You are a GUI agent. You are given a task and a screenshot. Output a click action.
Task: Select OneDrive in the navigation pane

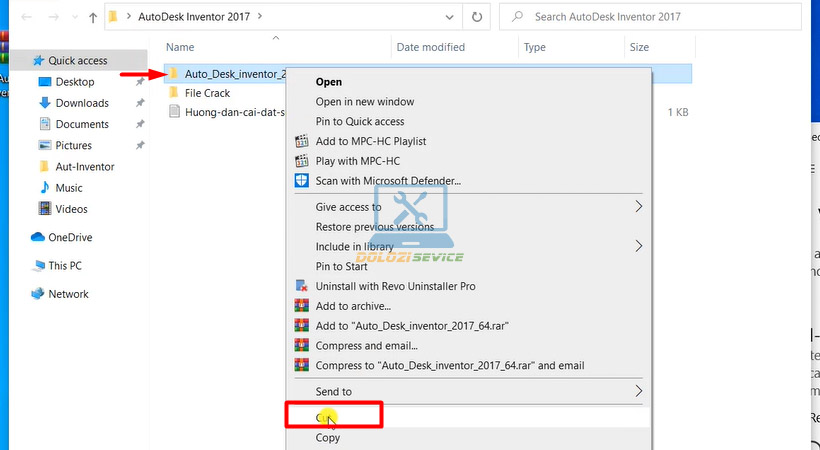tap(70, 237)
